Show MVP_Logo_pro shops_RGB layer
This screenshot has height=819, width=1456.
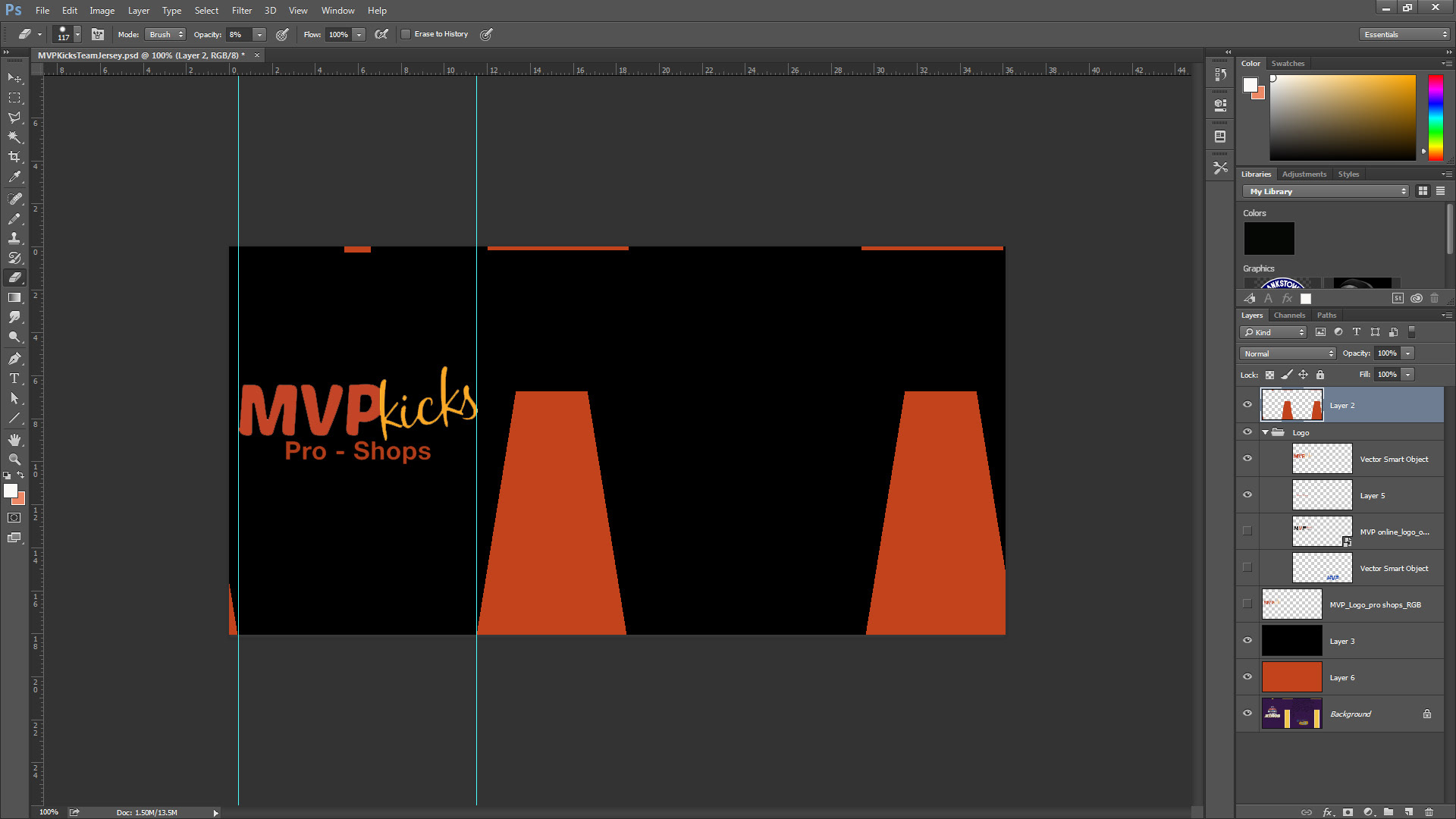click(1247, 604)
